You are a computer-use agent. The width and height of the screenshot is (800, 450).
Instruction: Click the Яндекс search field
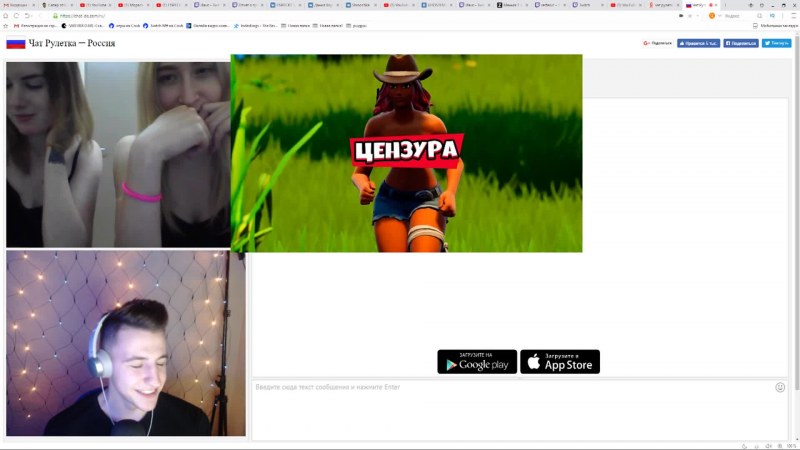(x=739, y=16)
